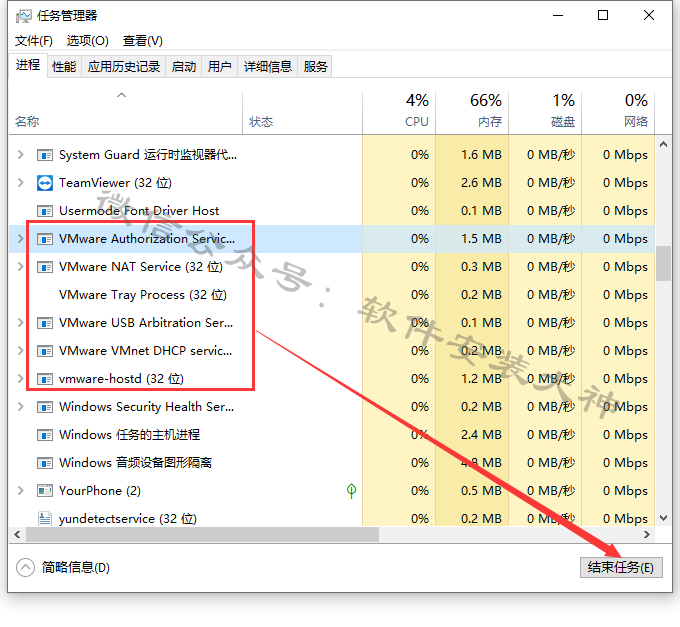Click the YourPhone app icon
Viewport: 680px width, 627px height.
pos(45,491)
